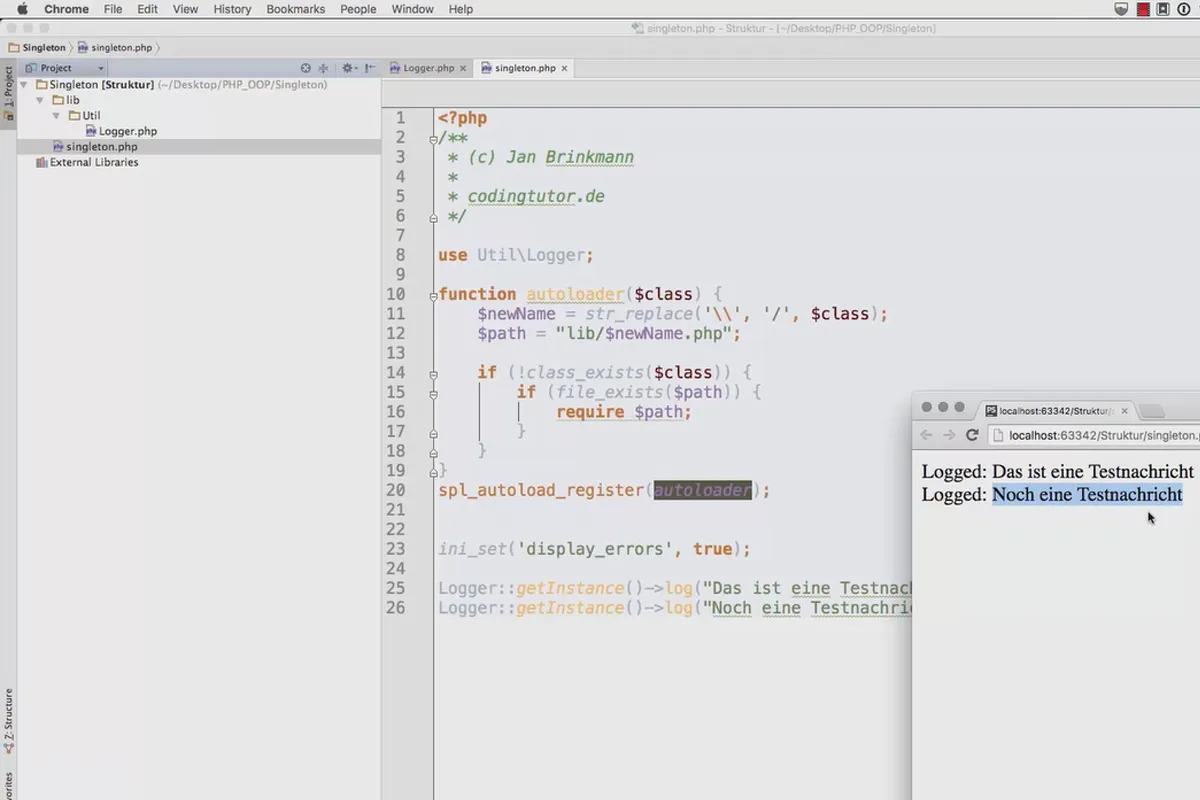Click the scroll-from-source target icon
Viewport: 1200px width, 800px height.
click(x=306, y=68)
